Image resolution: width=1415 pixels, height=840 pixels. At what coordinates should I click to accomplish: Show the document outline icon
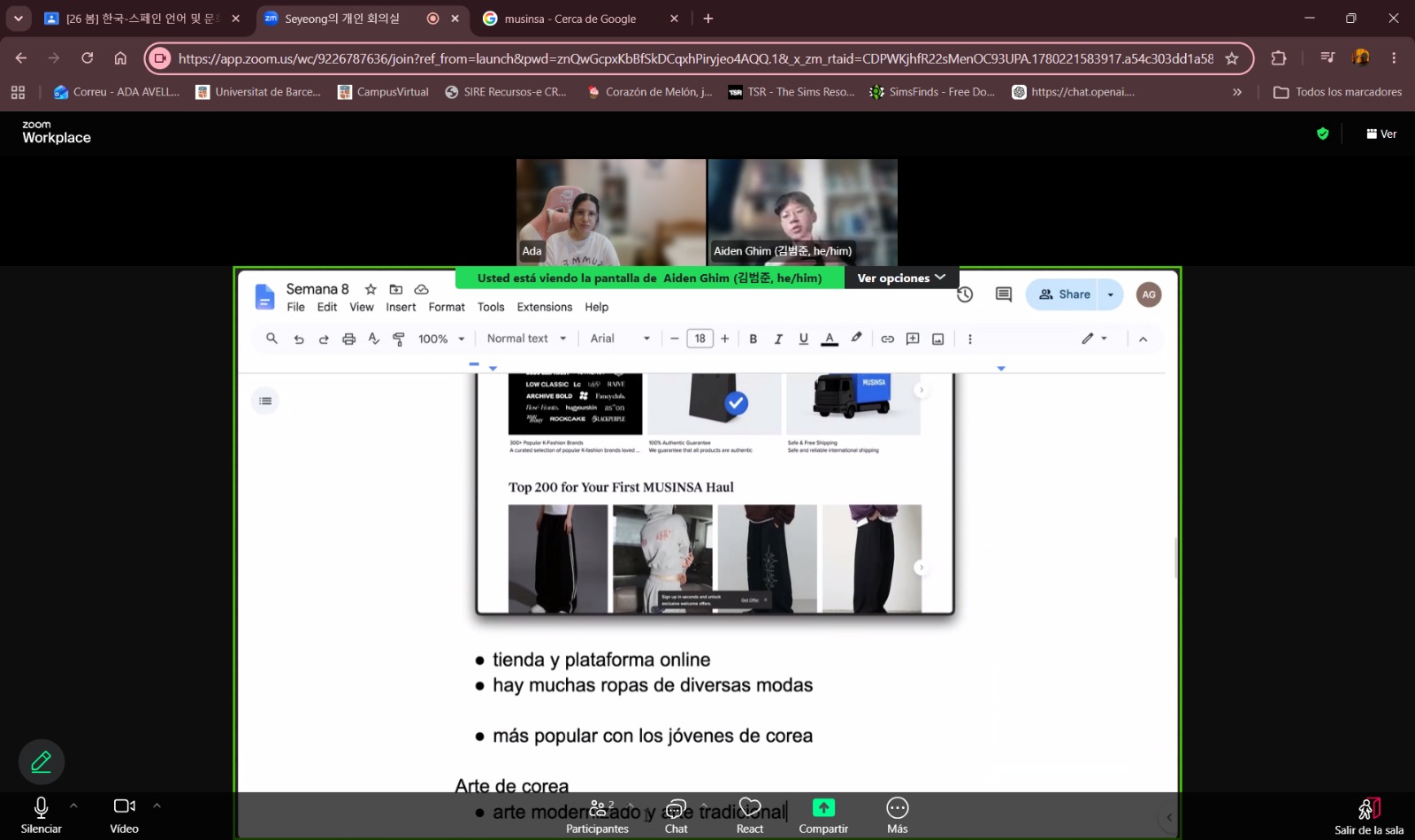(265, 401)
